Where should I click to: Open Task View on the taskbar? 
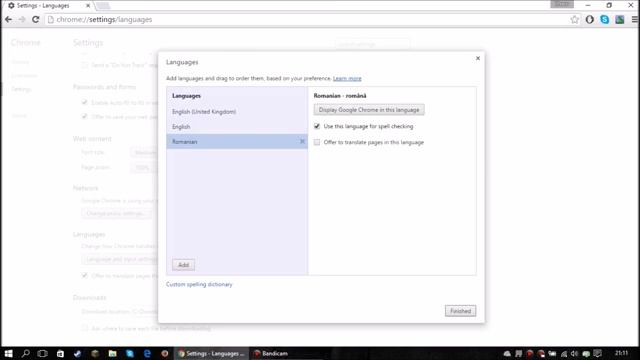pyautogui.click(x=42, y=353)
